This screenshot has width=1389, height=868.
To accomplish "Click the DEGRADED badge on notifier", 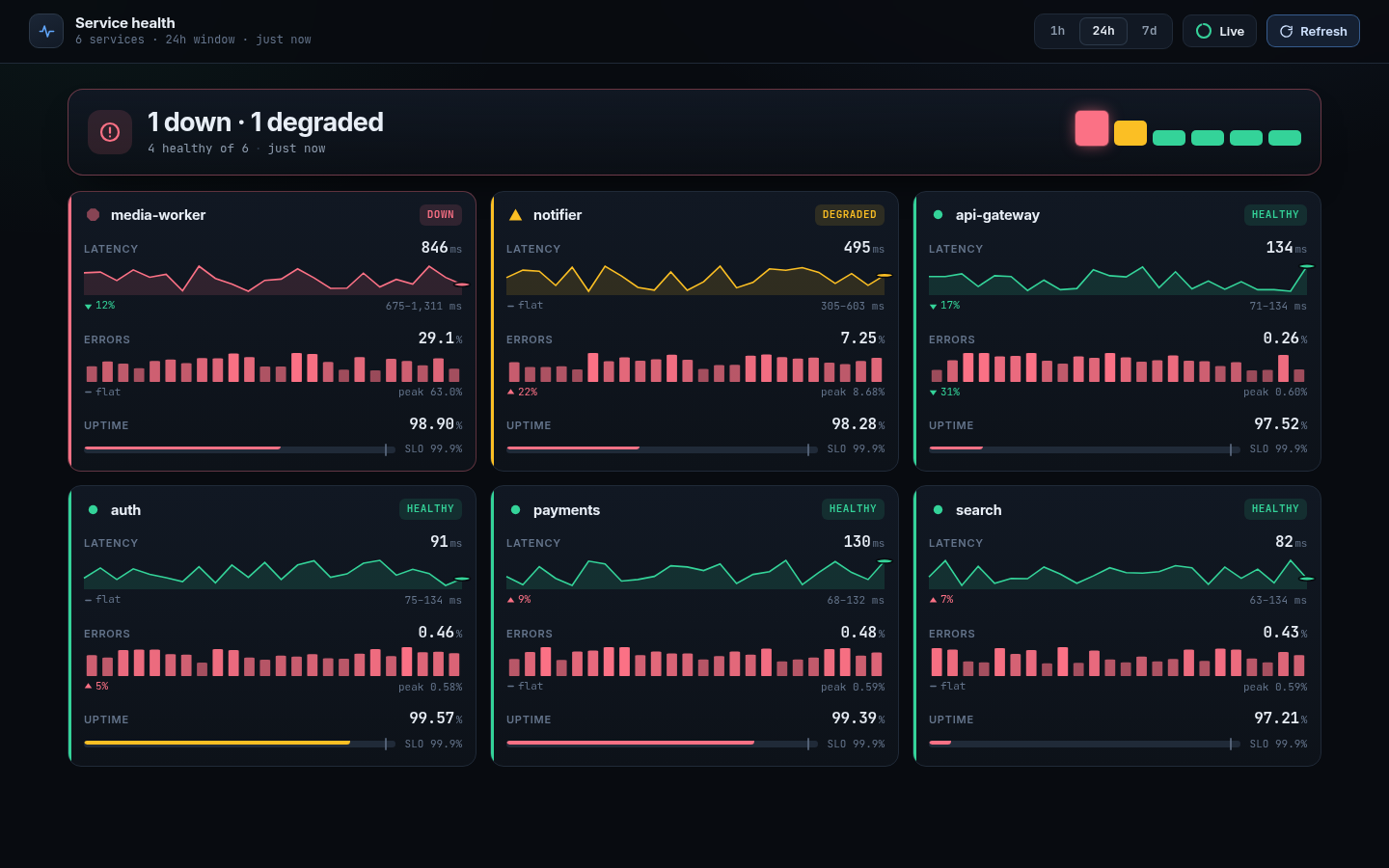I will tap(850, 215).
